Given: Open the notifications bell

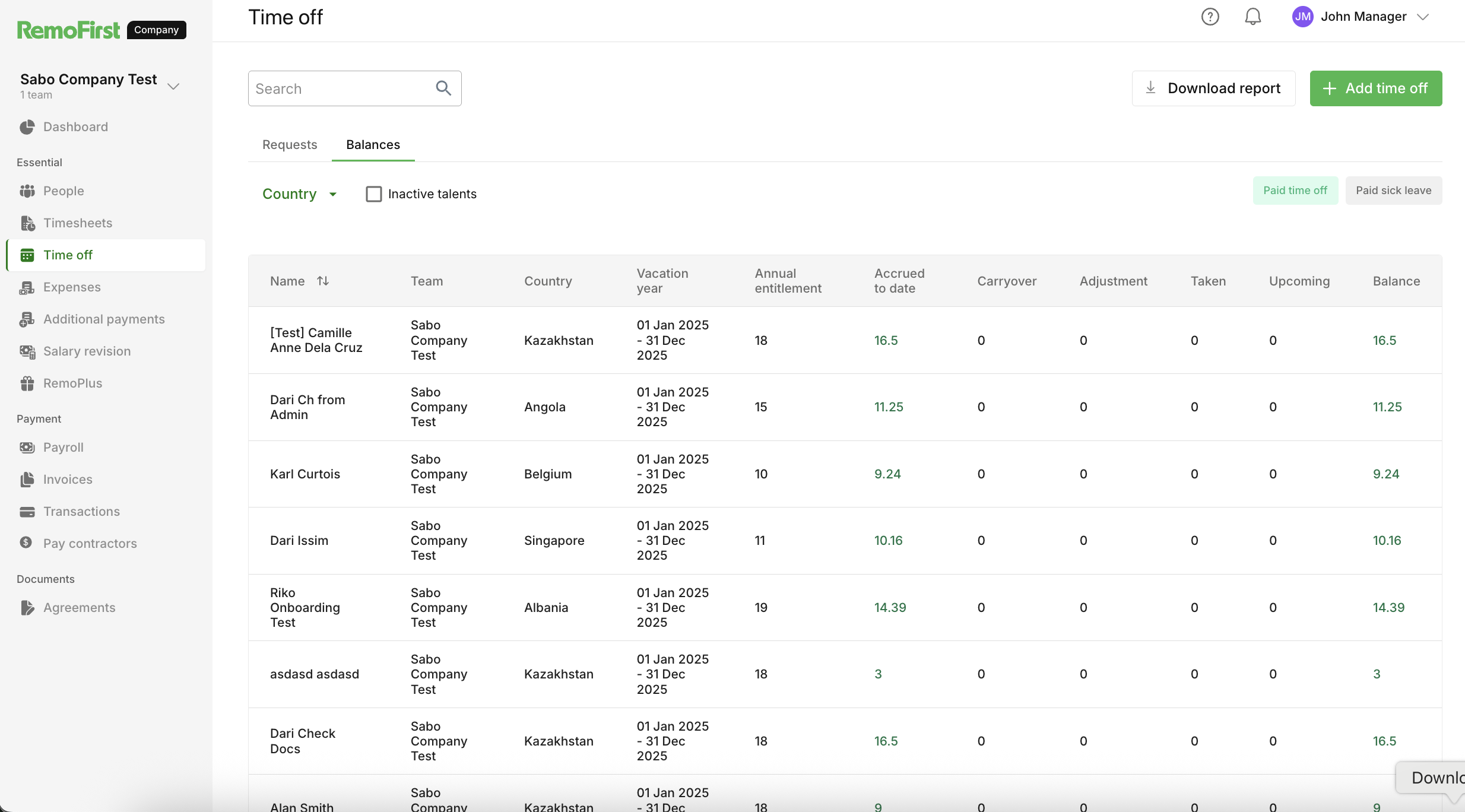Looking at the screenshot, I should (1252, 17).
